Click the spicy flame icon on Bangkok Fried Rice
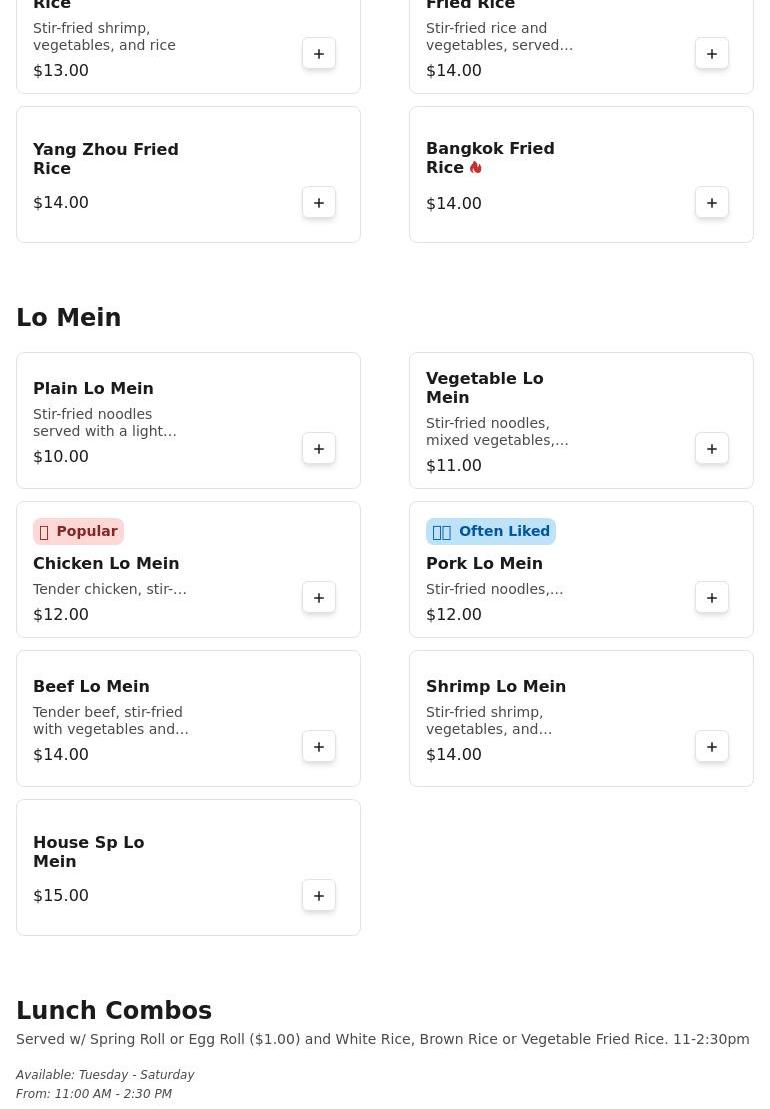This screenshot has height=1109, width=770. [x=476, y=168]
